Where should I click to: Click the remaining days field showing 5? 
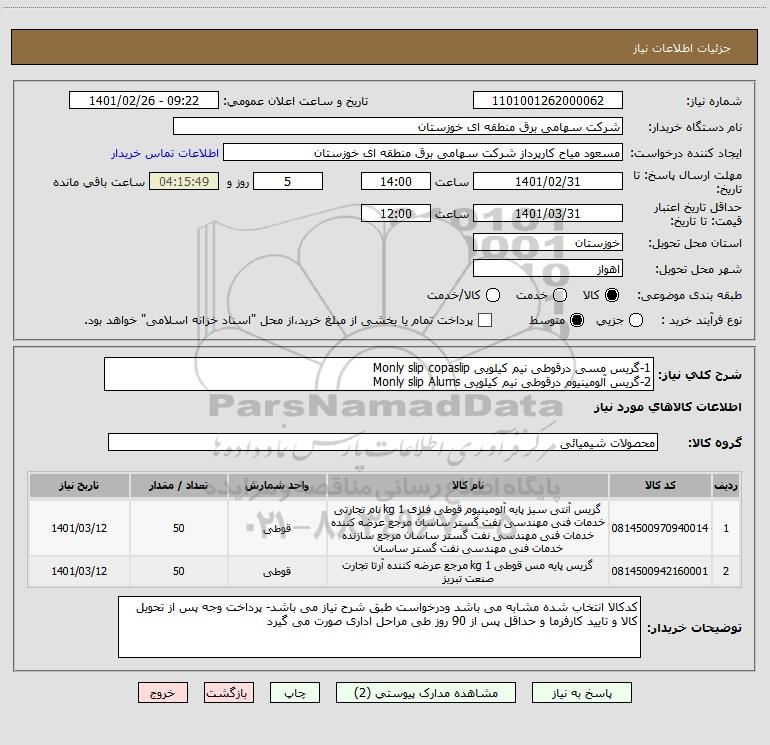click(x=288, y=181)
